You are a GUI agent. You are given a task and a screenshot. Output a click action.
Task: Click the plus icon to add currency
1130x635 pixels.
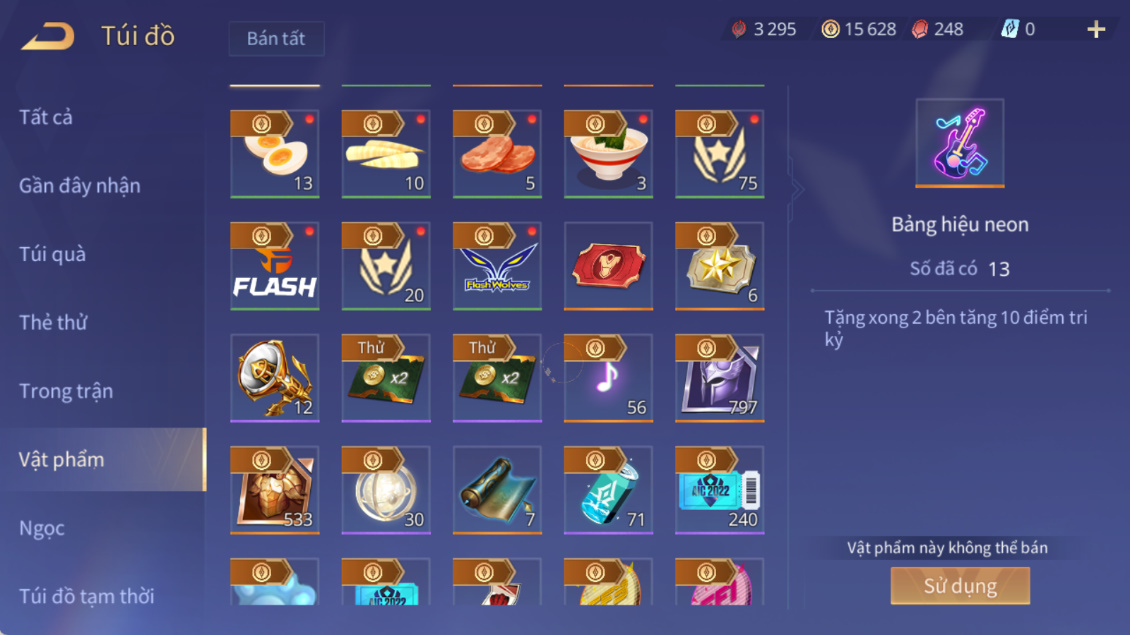(1096, 29)
